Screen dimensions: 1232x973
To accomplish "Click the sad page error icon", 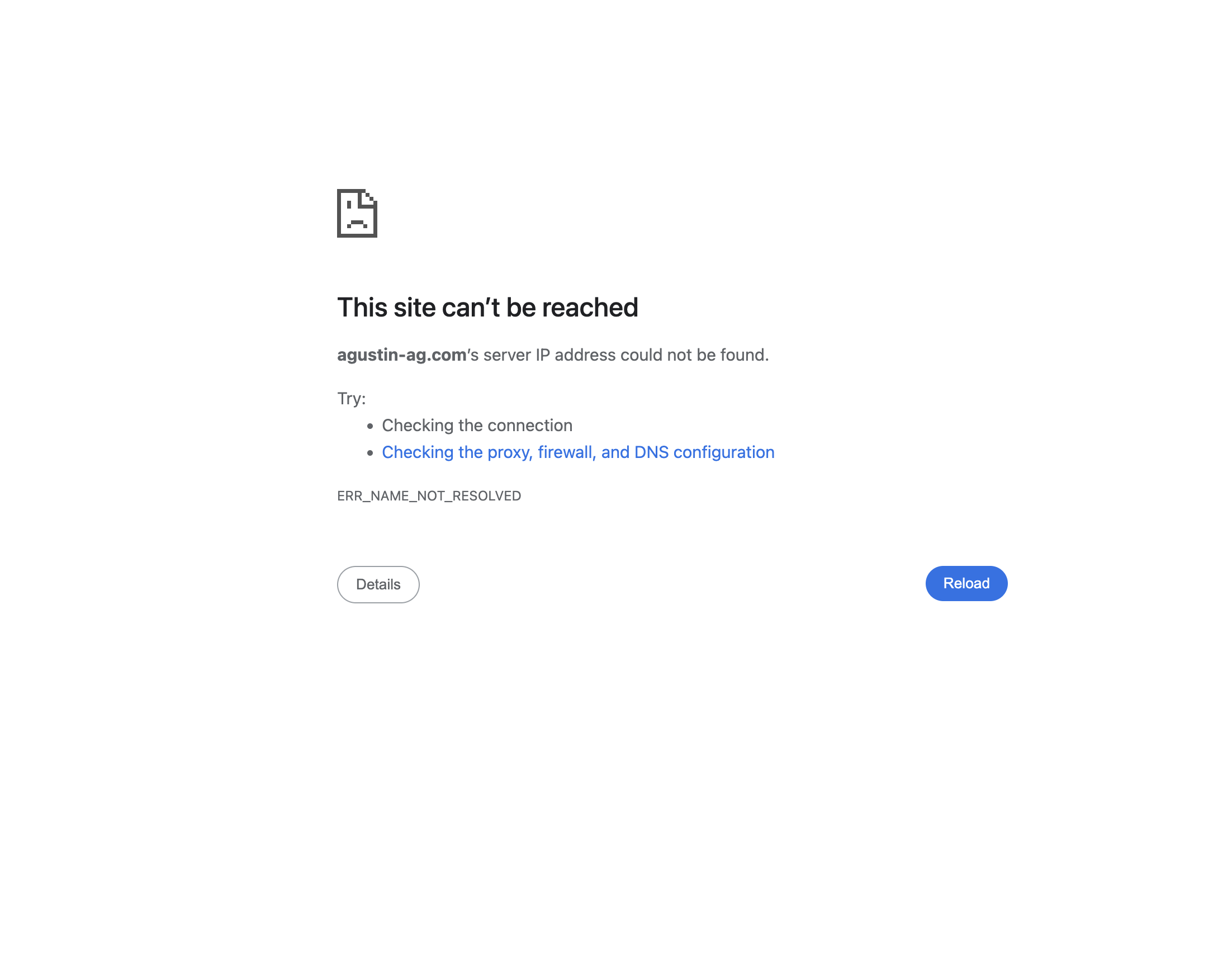I will [357, 213].
